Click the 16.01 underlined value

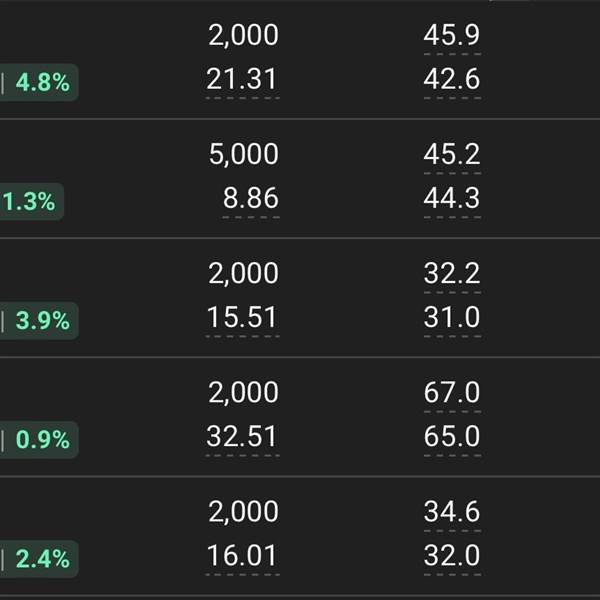tap(242, 556)
